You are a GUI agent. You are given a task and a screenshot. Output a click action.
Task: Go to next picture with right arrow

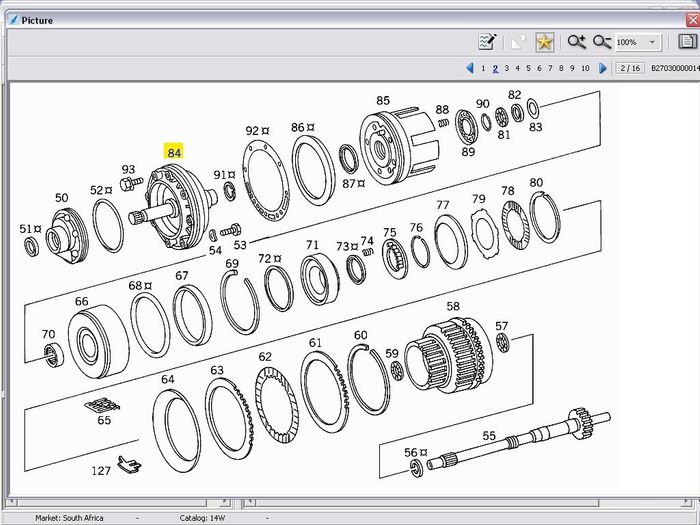pyautogui.click(x=602, y=69)
